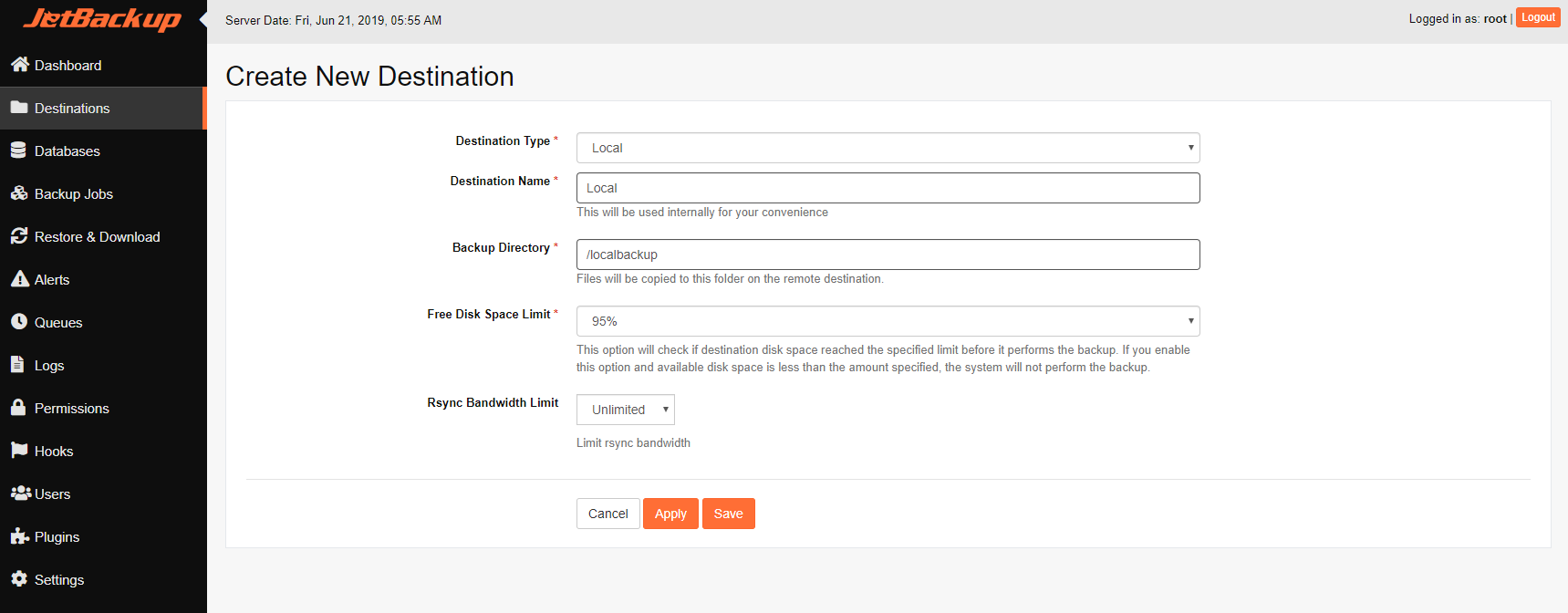Screen dimensions: 1568x613
Task: Click the Logs document icon
Action: click(17, 364)
